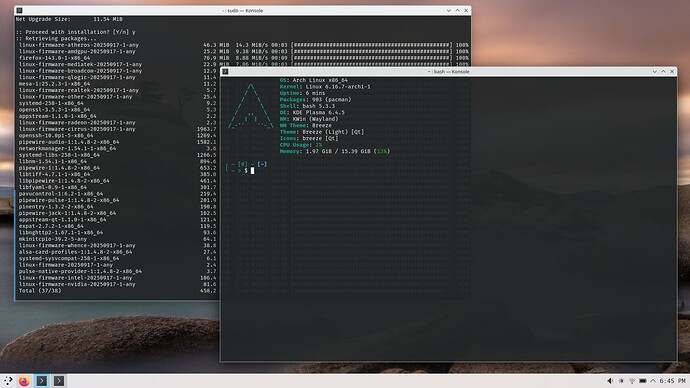Click "Memory: 1.97 GiB / 15.39 GiB" line
690x388 pixels.
[x=335, y=151]
